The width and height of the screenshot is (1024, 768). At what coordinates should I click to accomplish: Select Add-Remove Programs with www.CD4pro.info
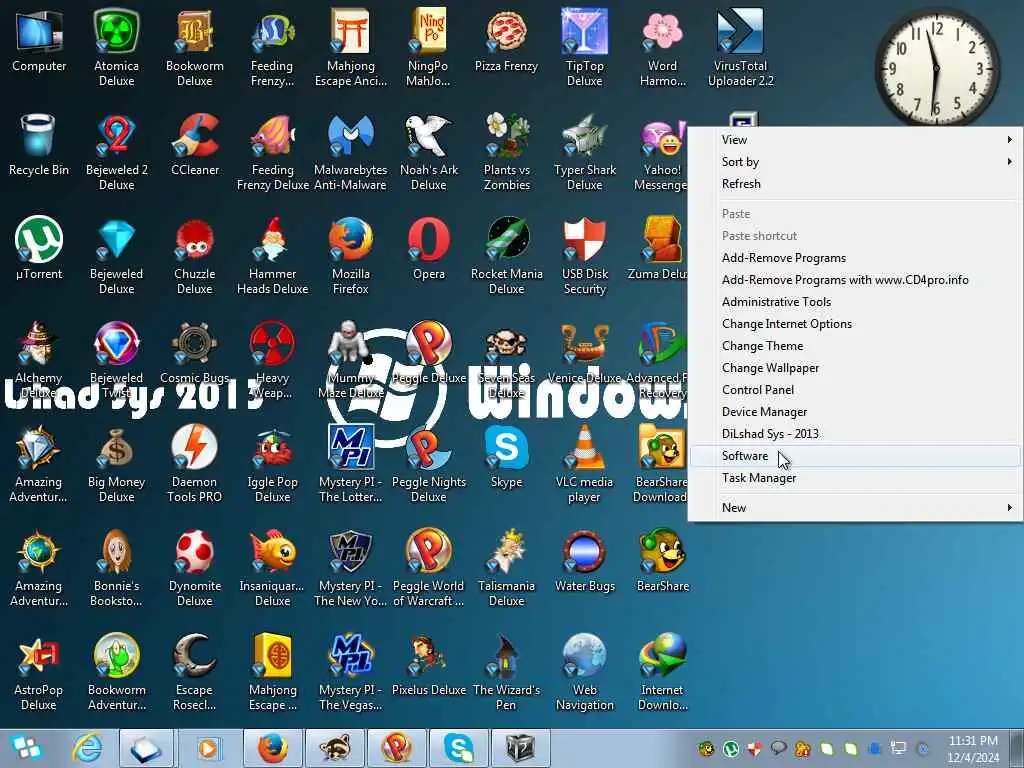pyautogui.click(x=856, y=280)
